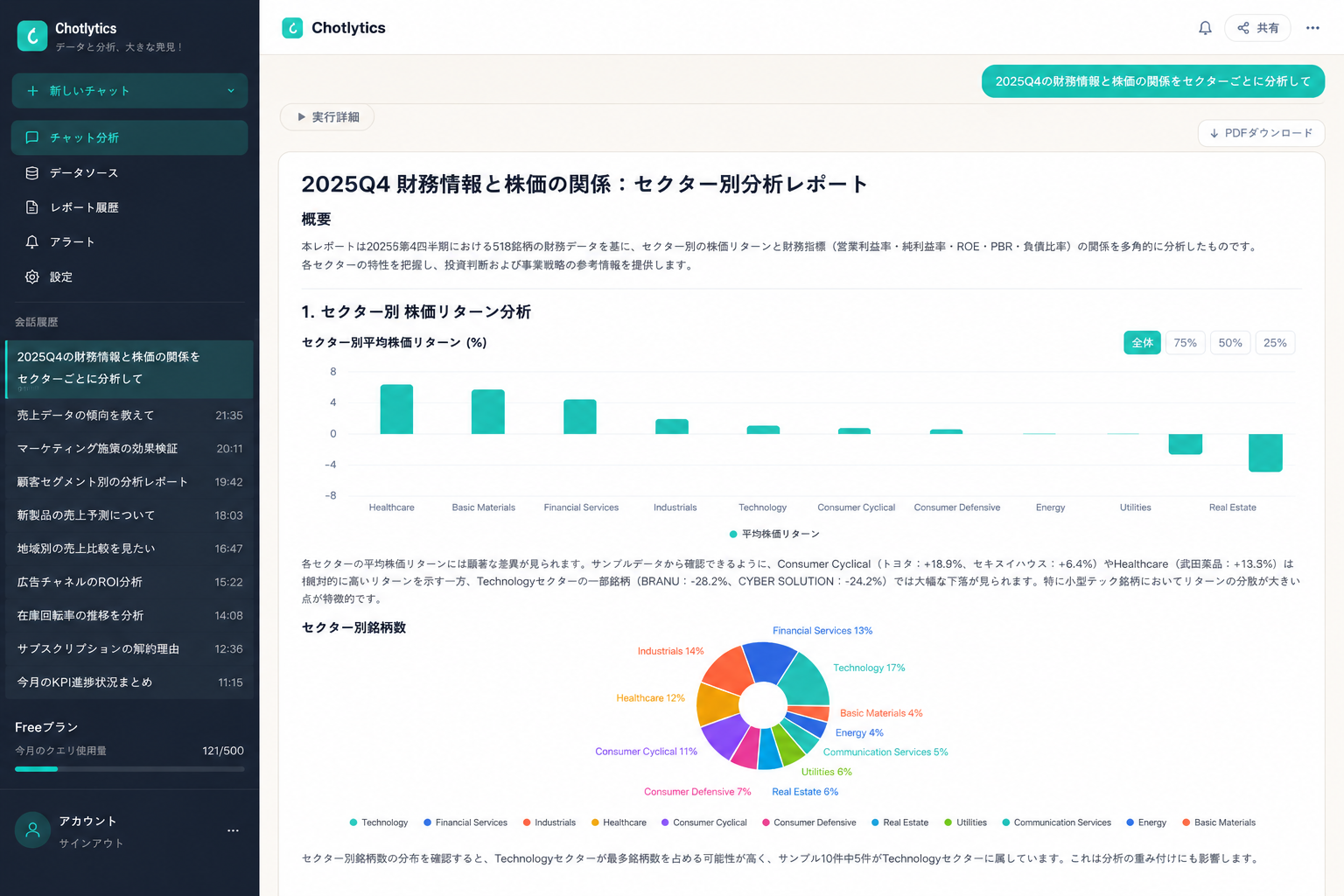Open the アラート section
The image size is (1344, 896).
(129, 241)
